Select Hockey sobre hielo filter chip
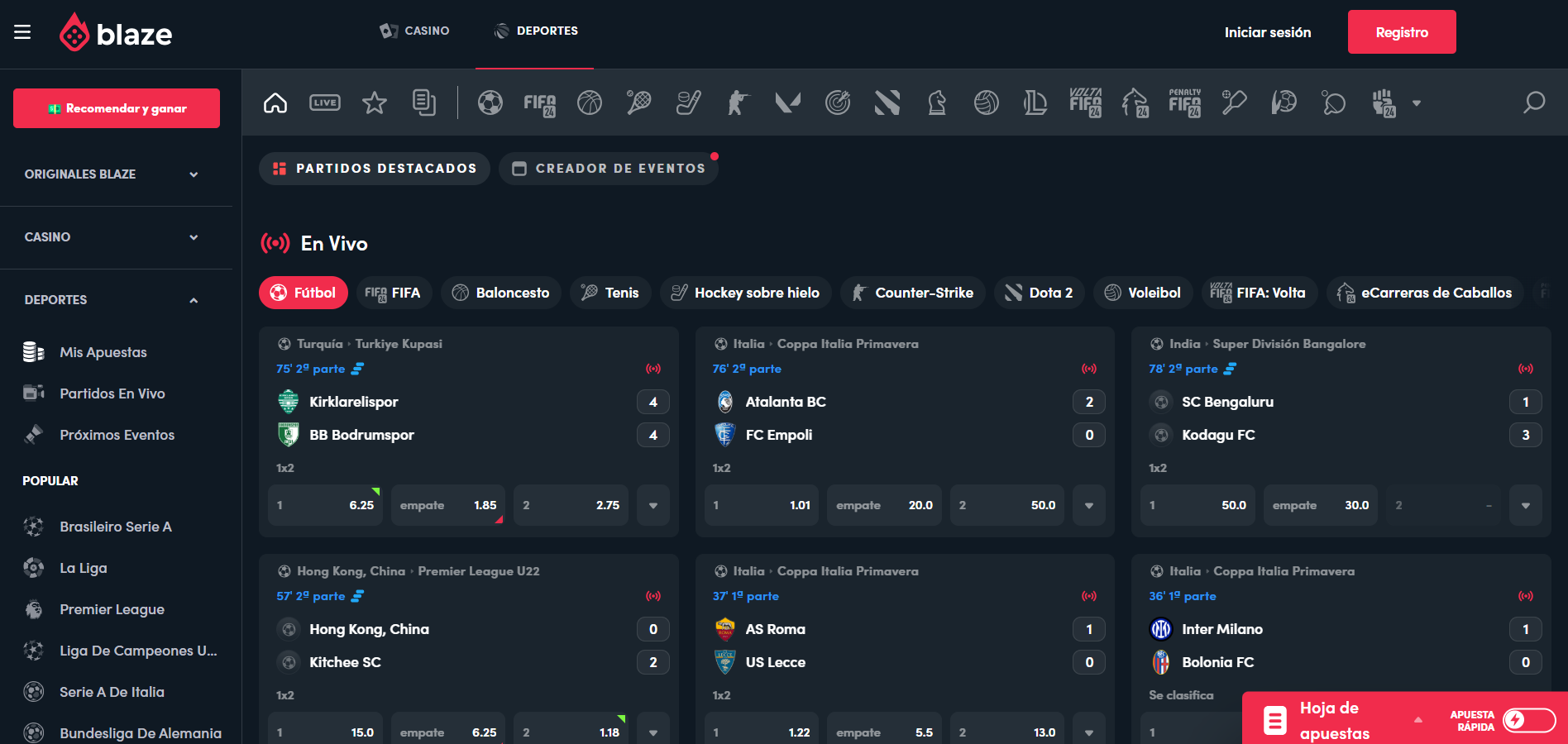Viewport: 1568px width, 744px height. click(x=746, y=293)
